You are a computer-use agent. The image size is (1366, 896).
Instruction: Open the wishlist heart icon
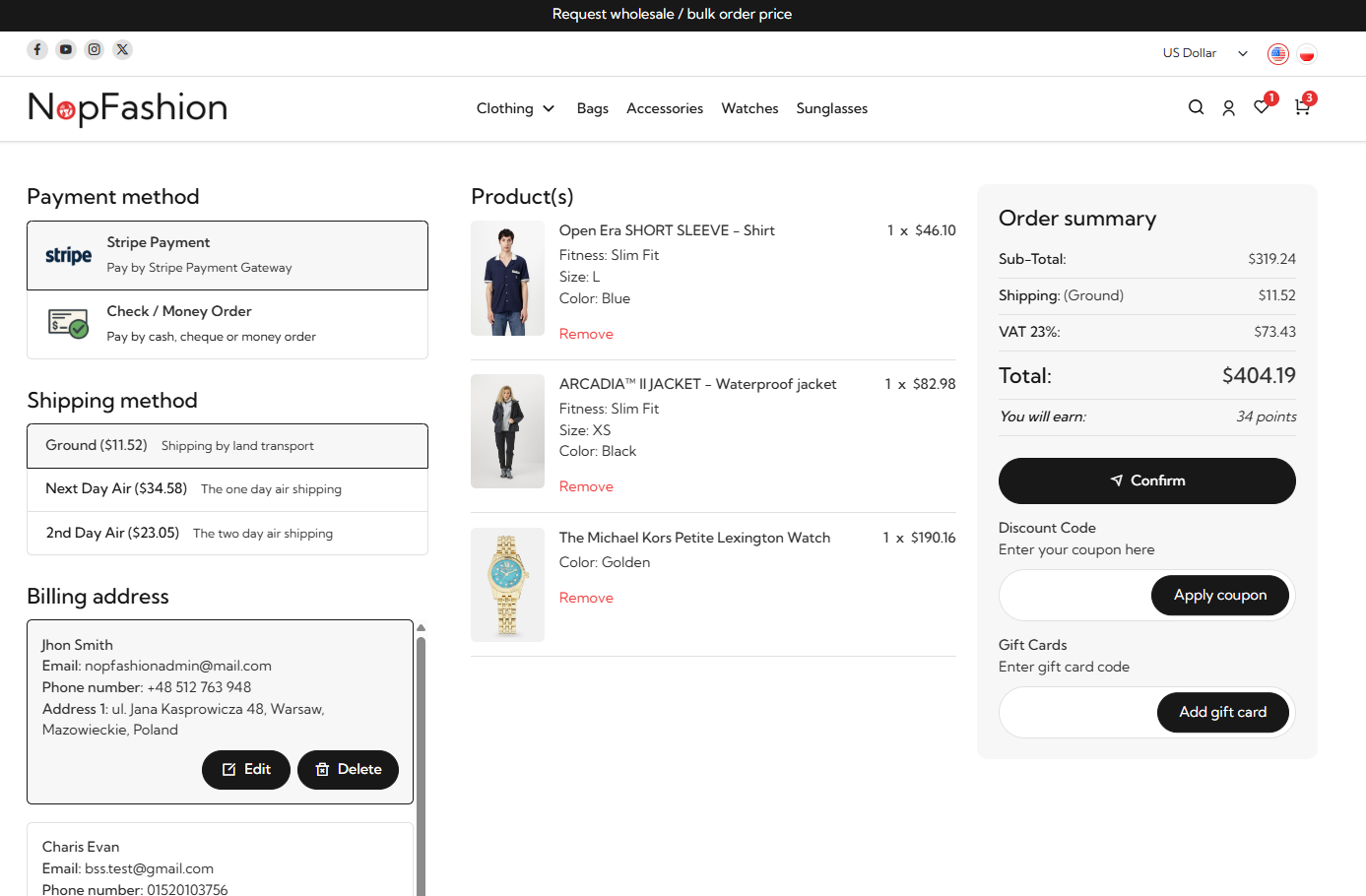(1262, 106)
